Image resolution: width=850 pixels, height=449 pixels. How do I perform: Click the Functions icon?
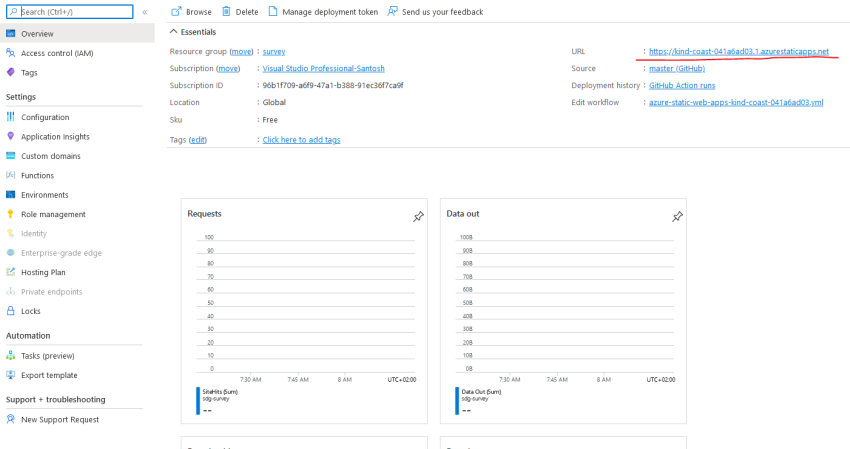pos(10,175)
